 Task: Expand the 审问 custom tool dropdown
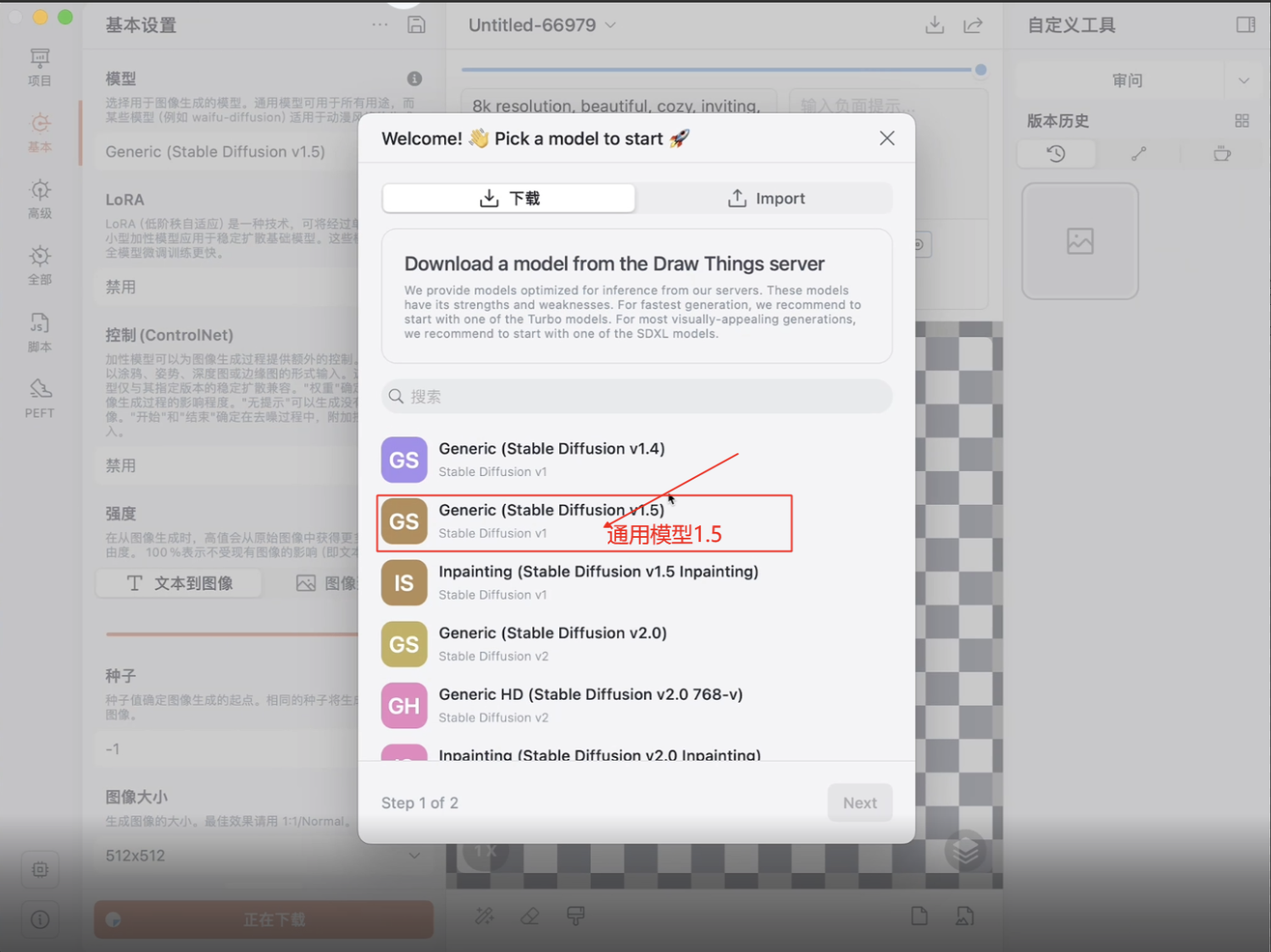click(x=1243, y=80)
